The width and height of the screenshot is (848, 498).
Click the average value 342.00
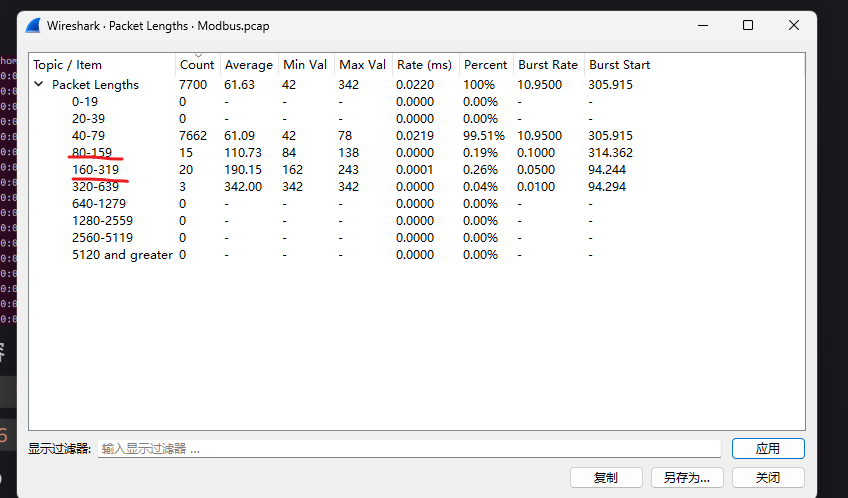coord(243,187)
